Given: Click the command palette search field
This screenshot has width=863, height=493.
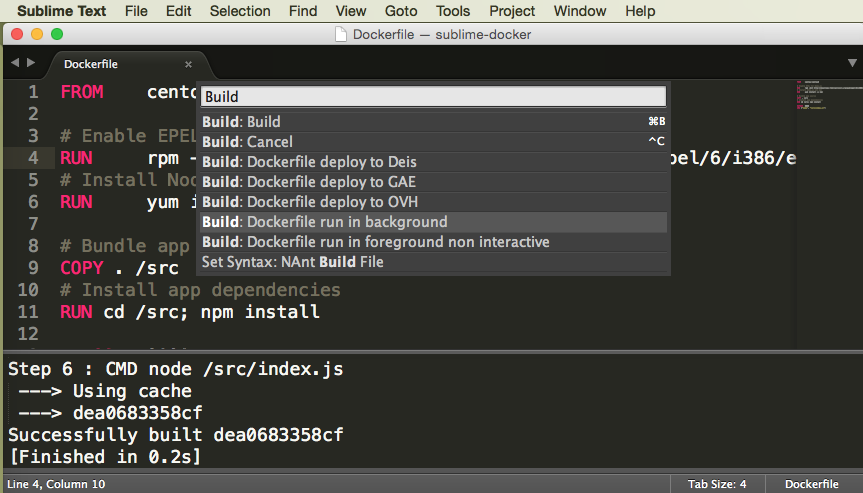Looking at the screenshot, I should click(x=433, y=96).
